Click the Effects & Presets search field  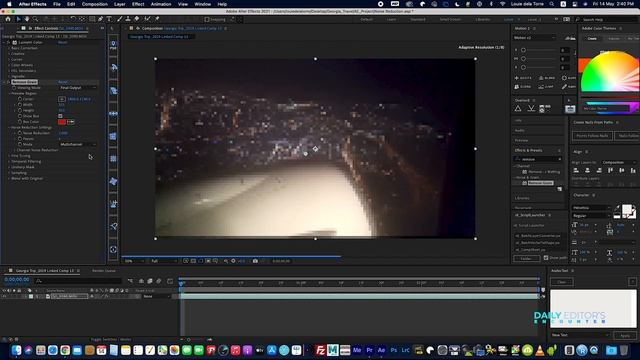pos(538,159)
